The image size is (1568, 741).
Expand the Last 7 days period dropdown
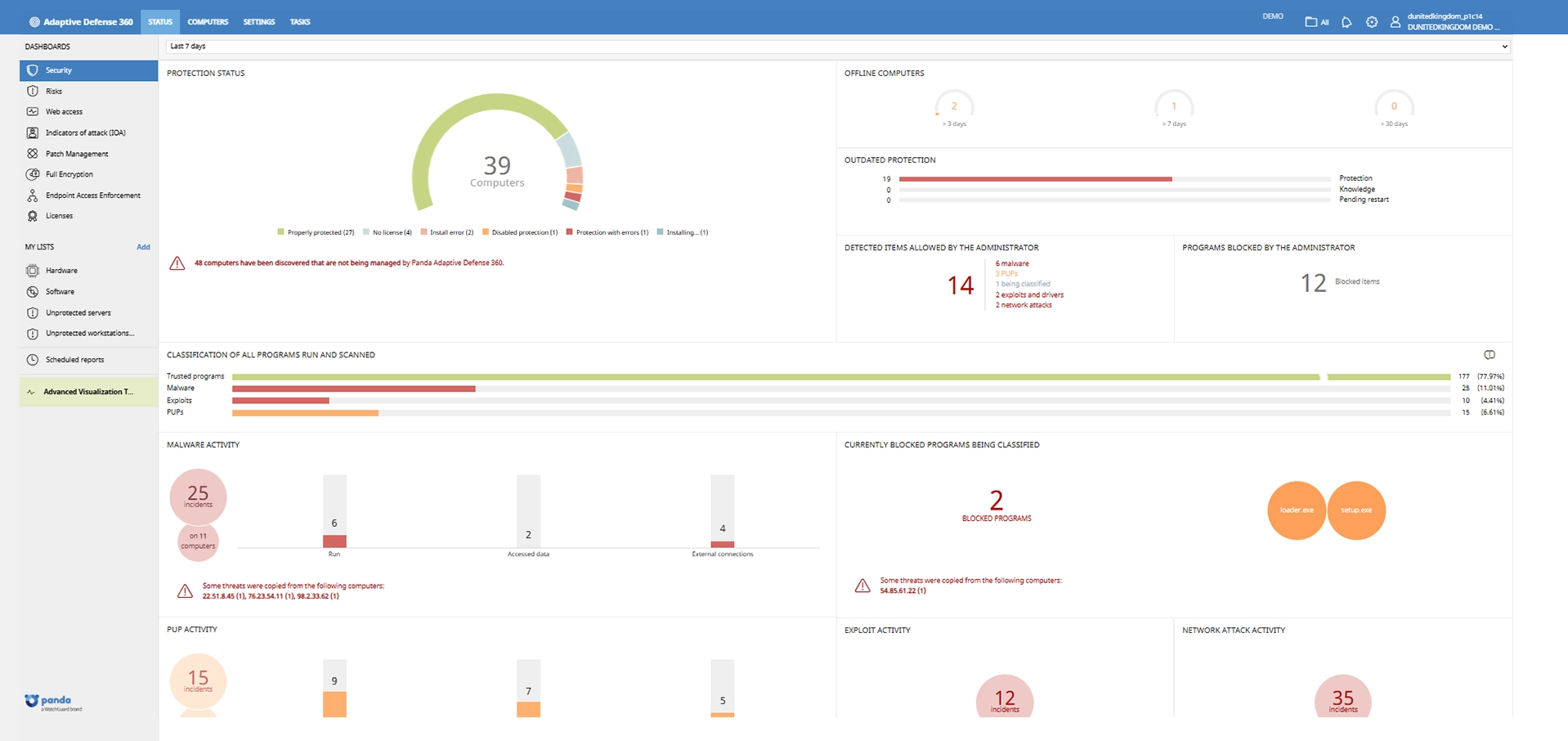tap(837, 47)
